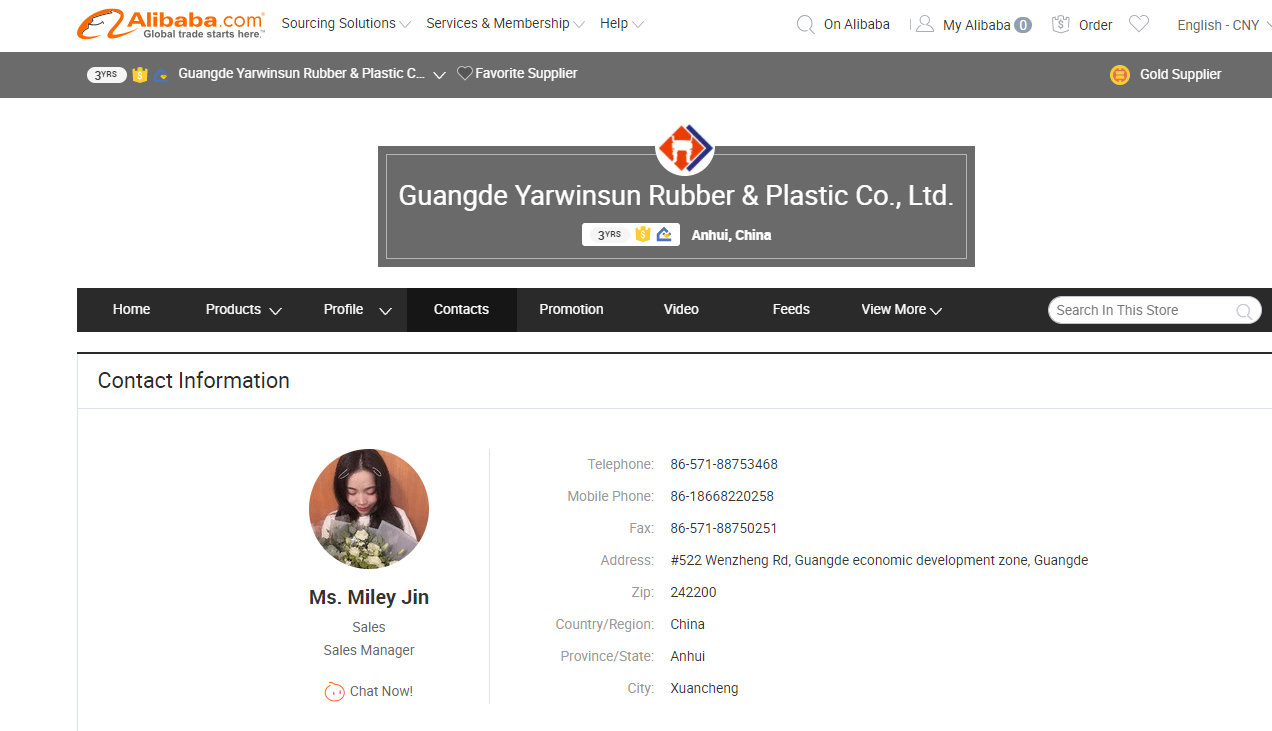1272x731 pixels.
Task: Click the Order clipboard icon
Action: [x=1061, y=24]
